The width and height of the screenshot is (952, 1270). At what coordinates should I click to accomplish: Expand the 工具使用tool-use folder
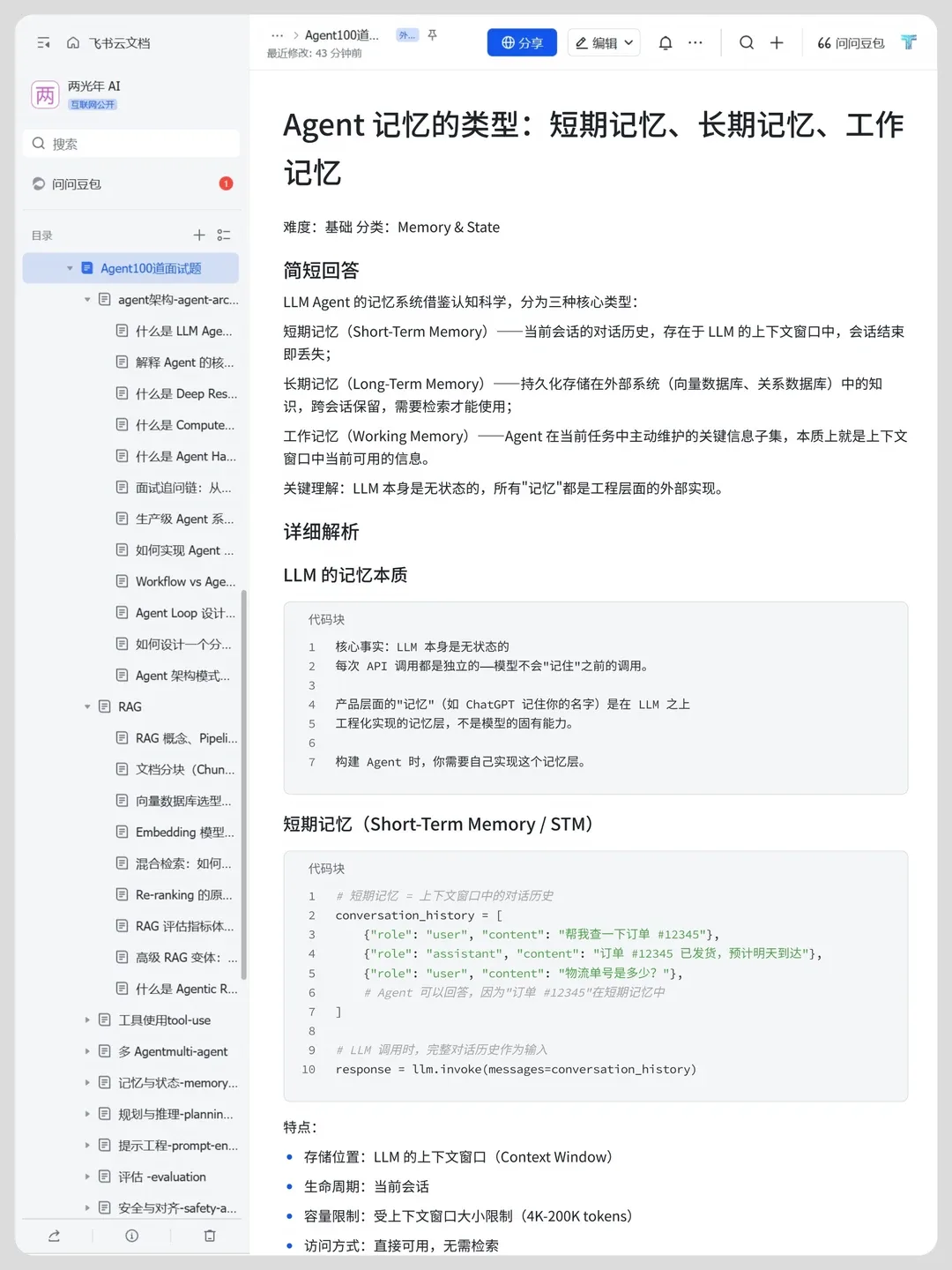(87, 1020)
